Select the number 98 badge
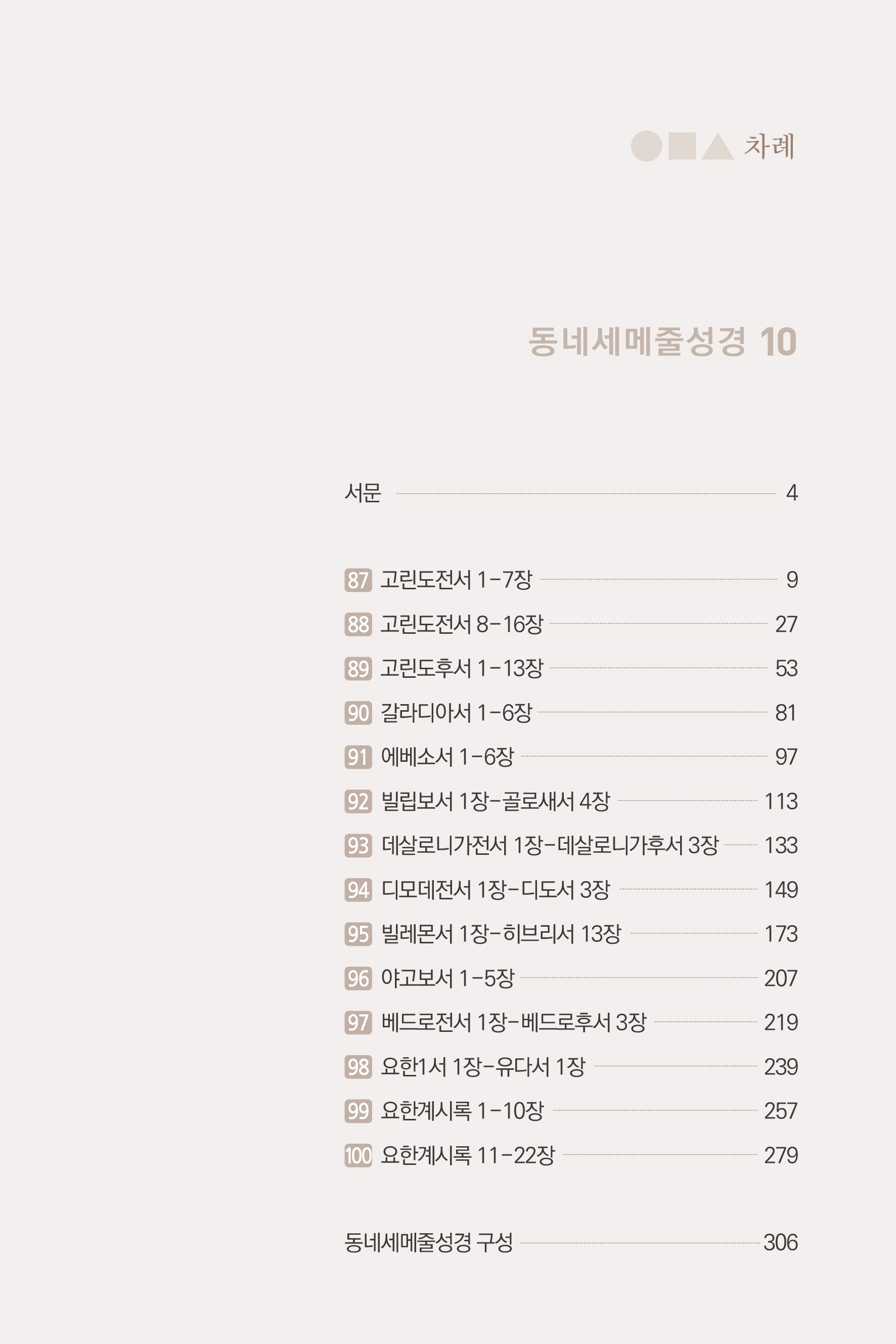This screenshot has height=1344, width=896. point(359,1067)
